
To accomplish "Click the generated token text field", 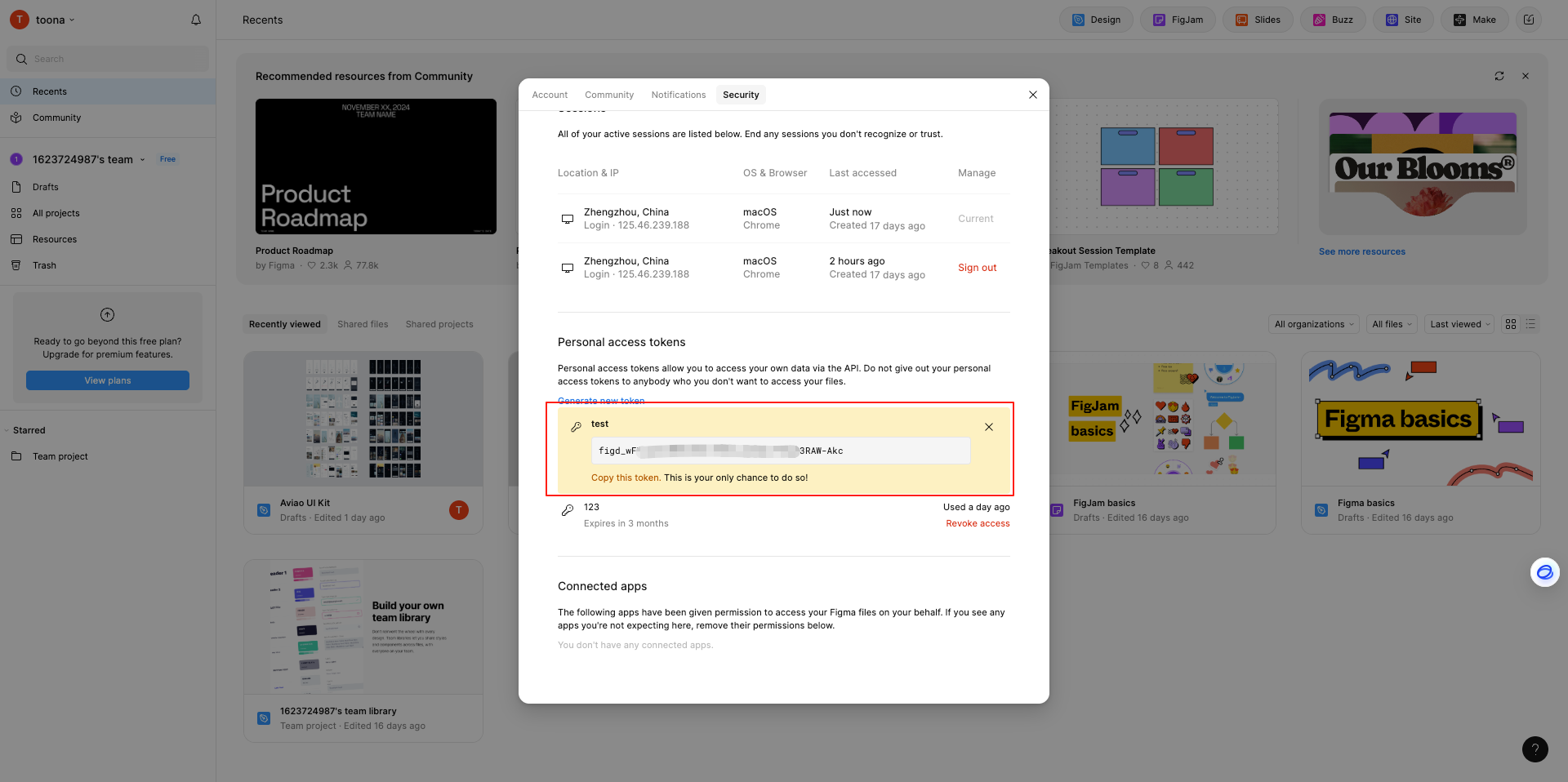I will click(x=780, y=451).
